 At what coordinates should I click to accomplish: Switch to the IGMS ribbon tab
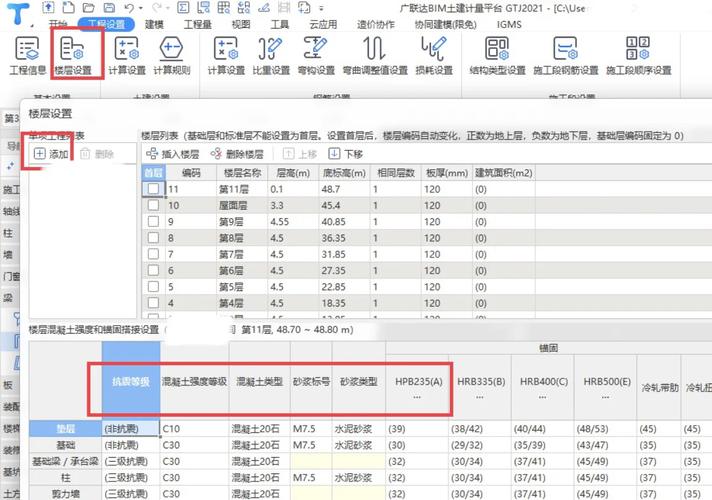[509, 25]
